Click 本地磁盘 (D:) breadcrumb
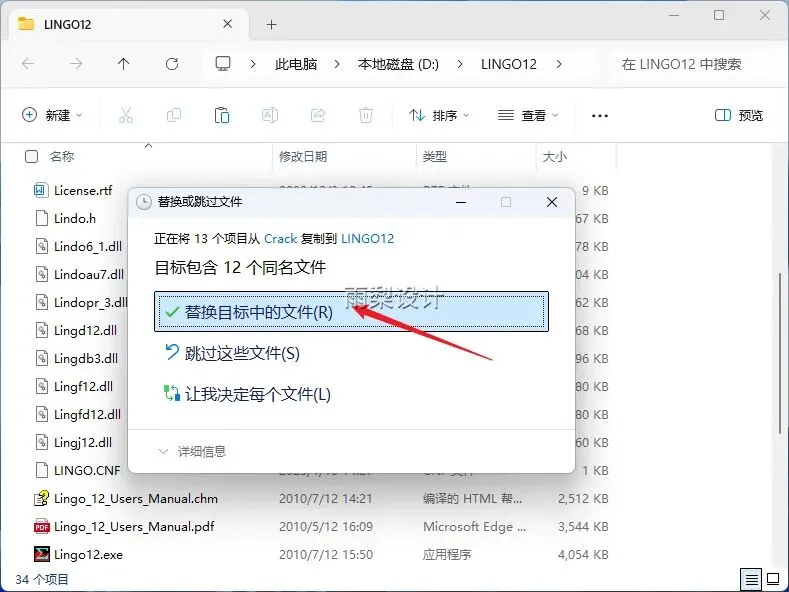789x592 pixels. tap(398, 64)
